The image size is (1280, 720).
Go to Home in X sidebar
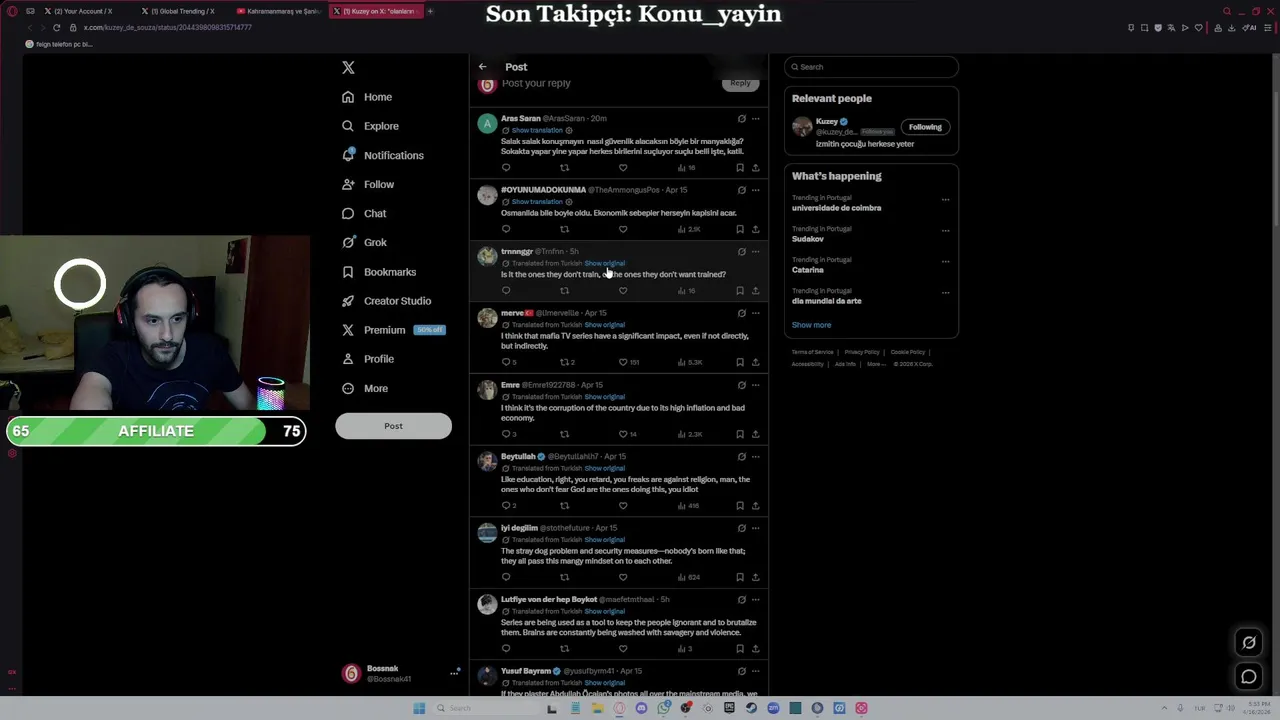click(x=367, y=97)
